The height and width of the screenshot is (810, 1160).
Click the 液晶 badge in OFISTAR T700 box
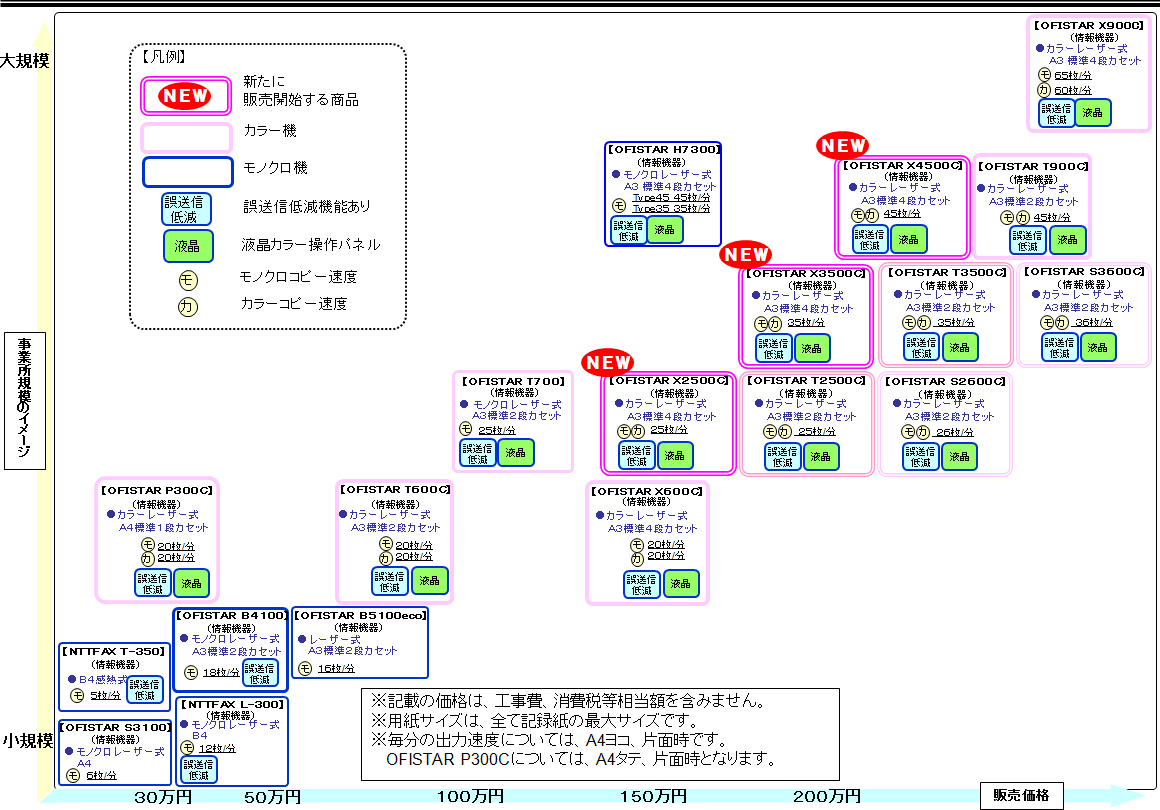click(x=516, y=453)
